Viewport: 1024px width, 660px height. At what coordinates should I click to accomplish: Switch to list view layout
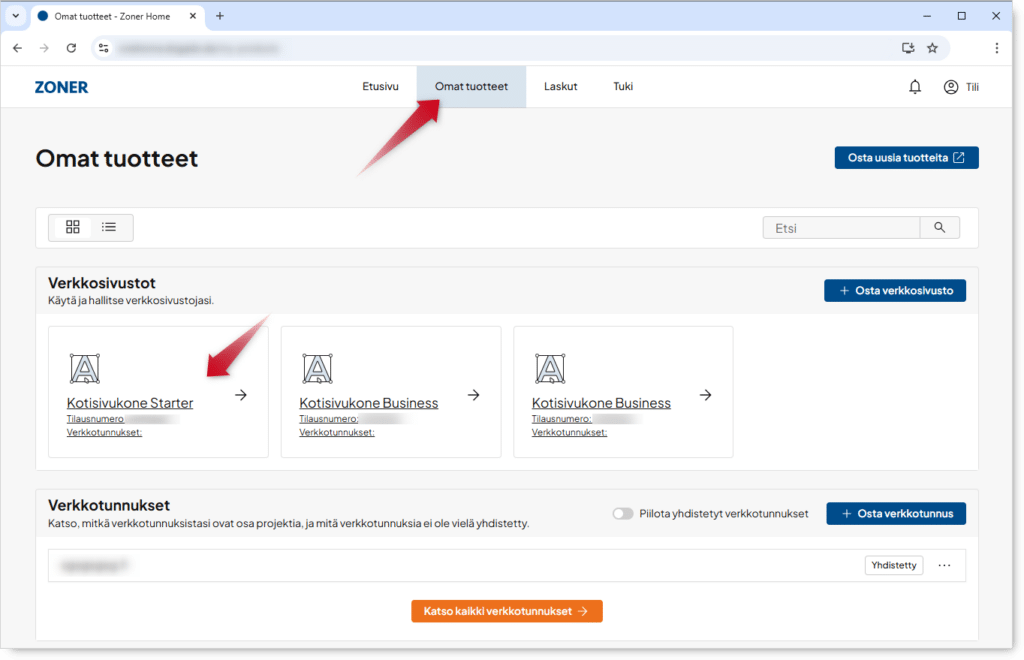109,227
